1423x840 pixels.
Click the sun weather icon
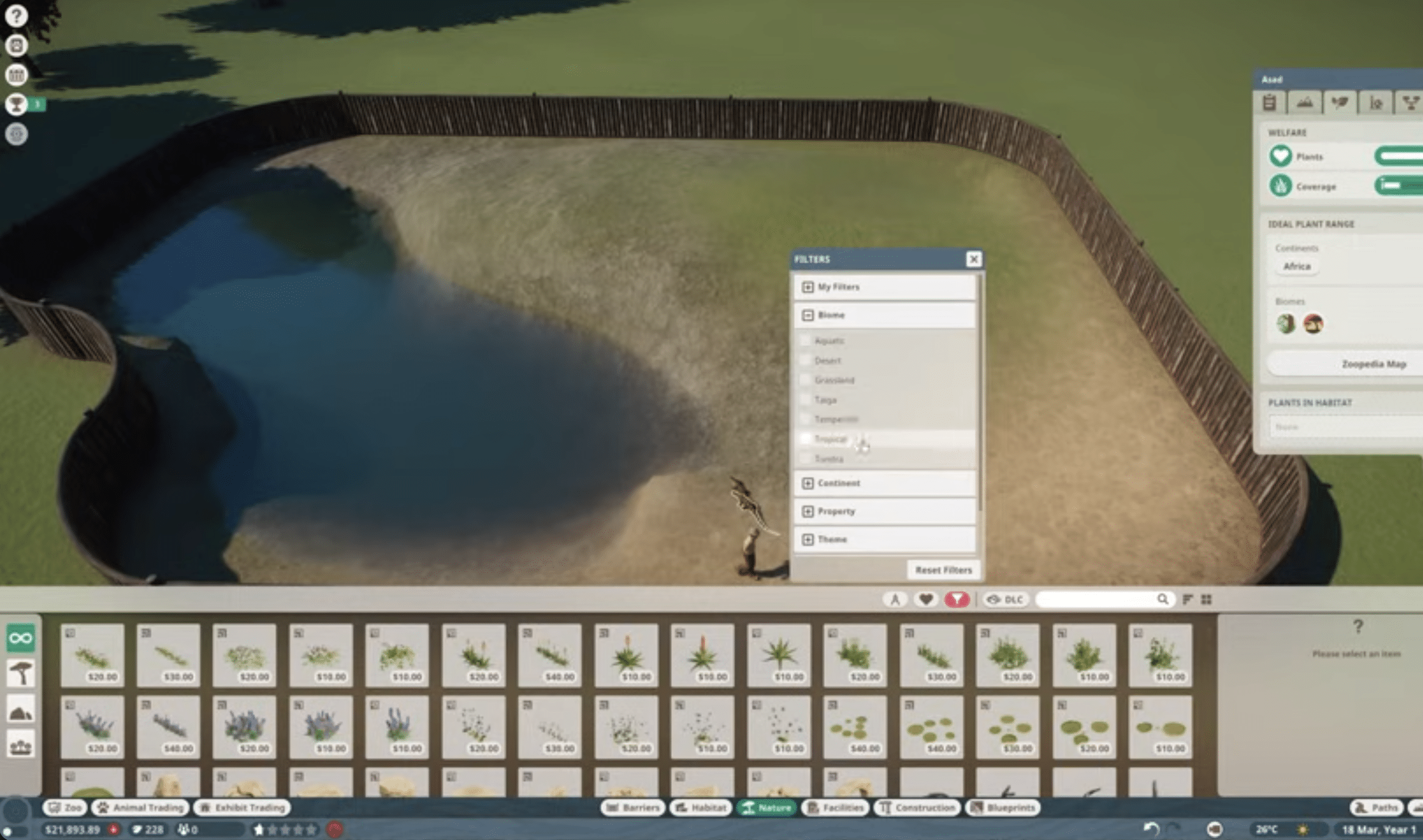(1303, 830)
